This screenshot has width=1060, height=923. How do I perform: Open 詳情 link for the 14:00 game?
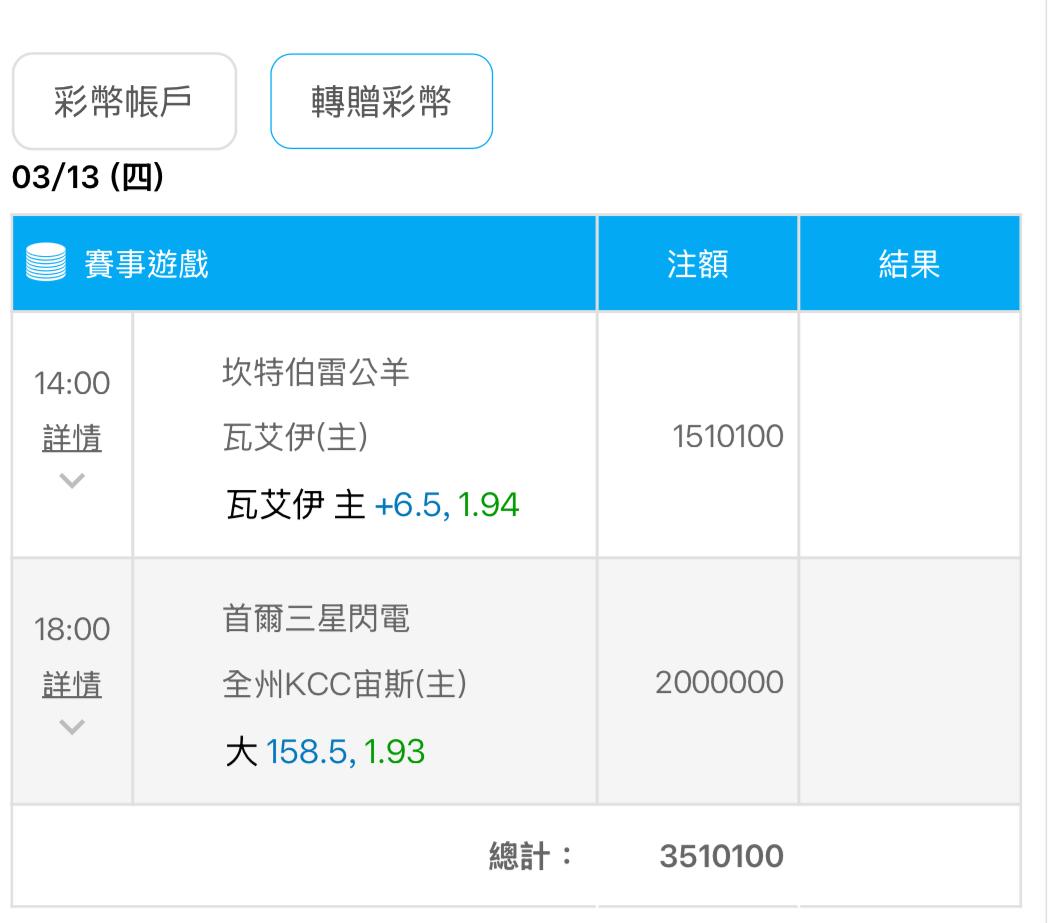click(x=72, y=437)
